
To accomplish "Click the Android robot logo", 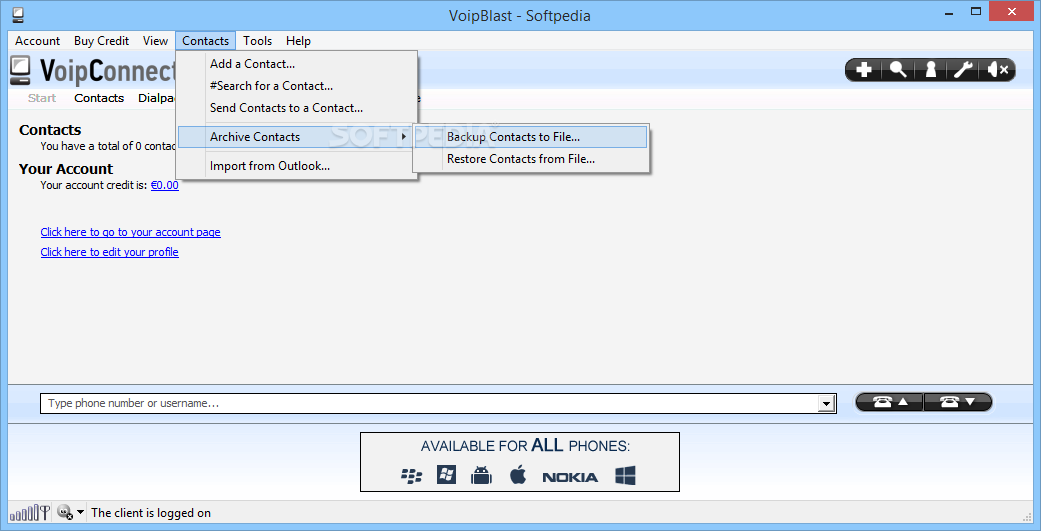I will tap(481, 475).
